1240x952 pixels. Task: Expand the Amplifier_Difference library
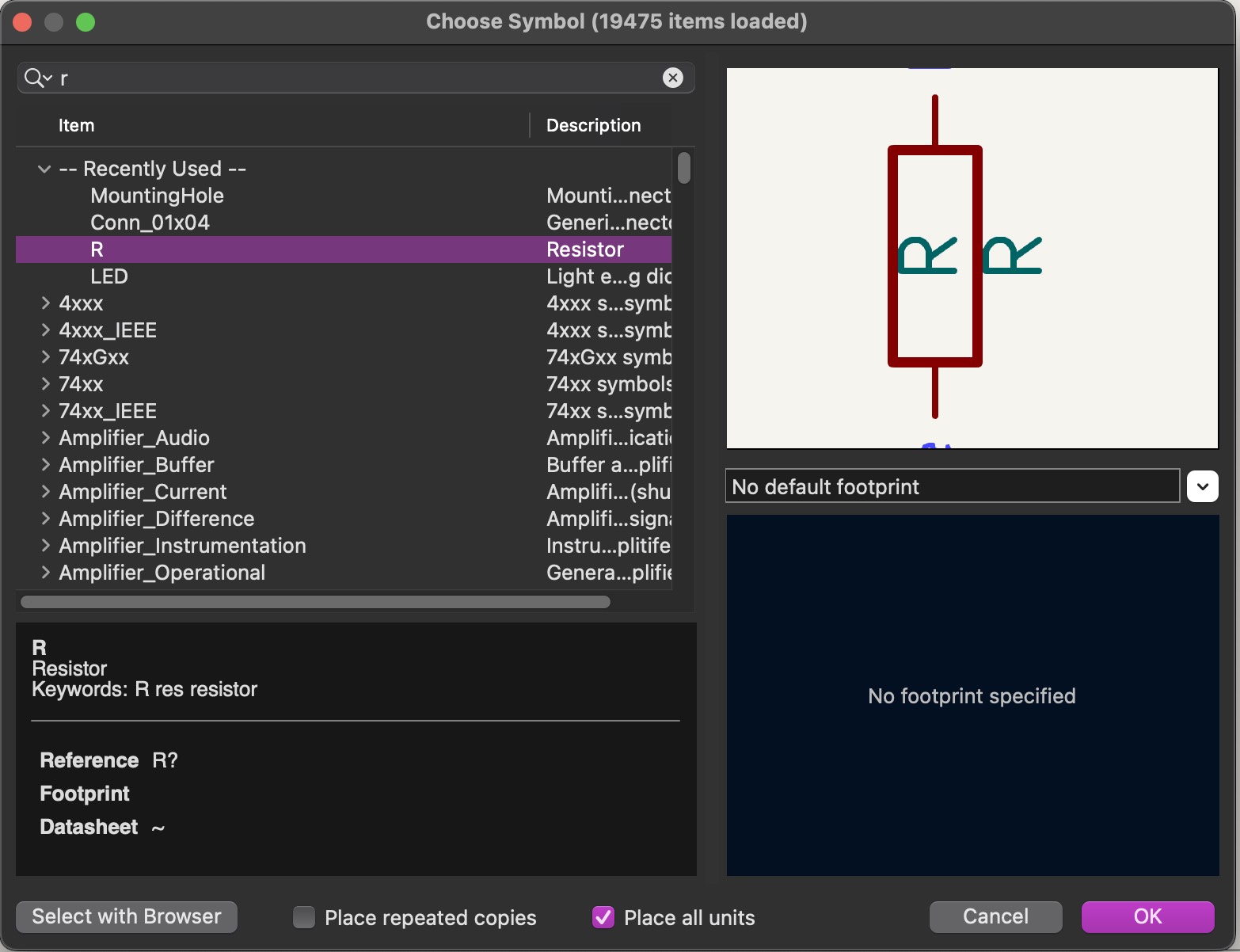(x=45, y=519)
